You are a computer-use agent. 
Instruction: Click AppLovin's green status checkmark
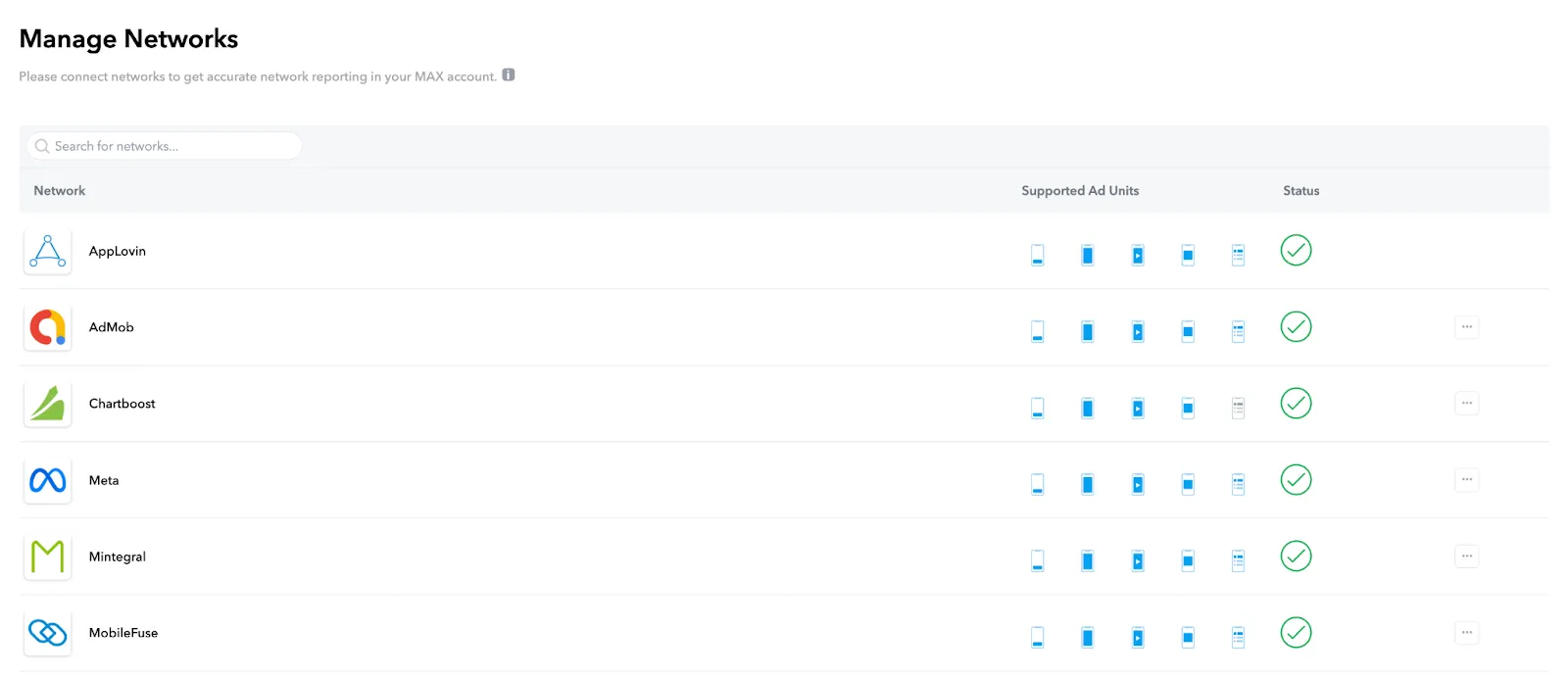tap(1296, 250)
